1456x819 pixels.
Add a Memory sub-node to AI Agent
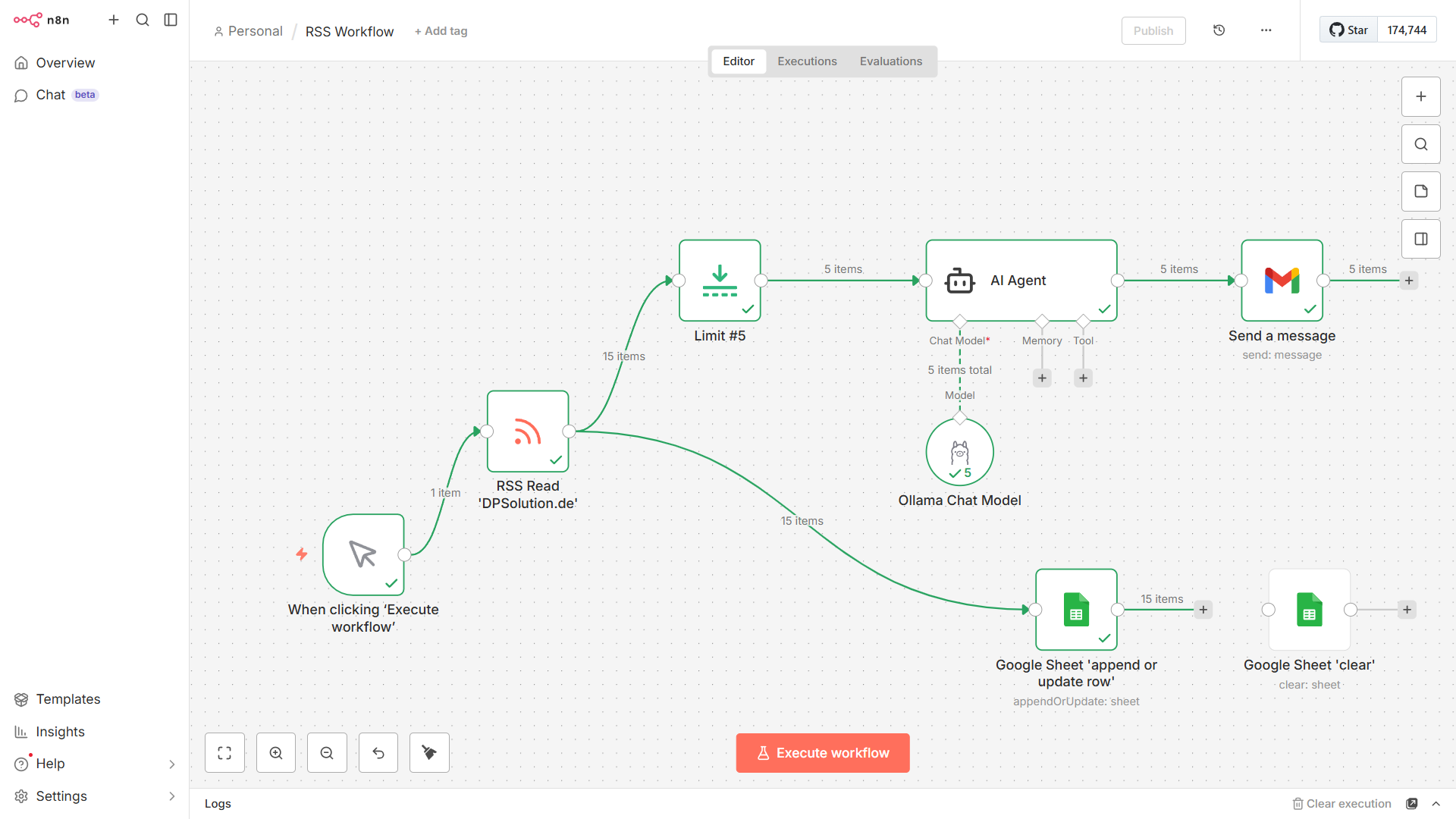1042,378
